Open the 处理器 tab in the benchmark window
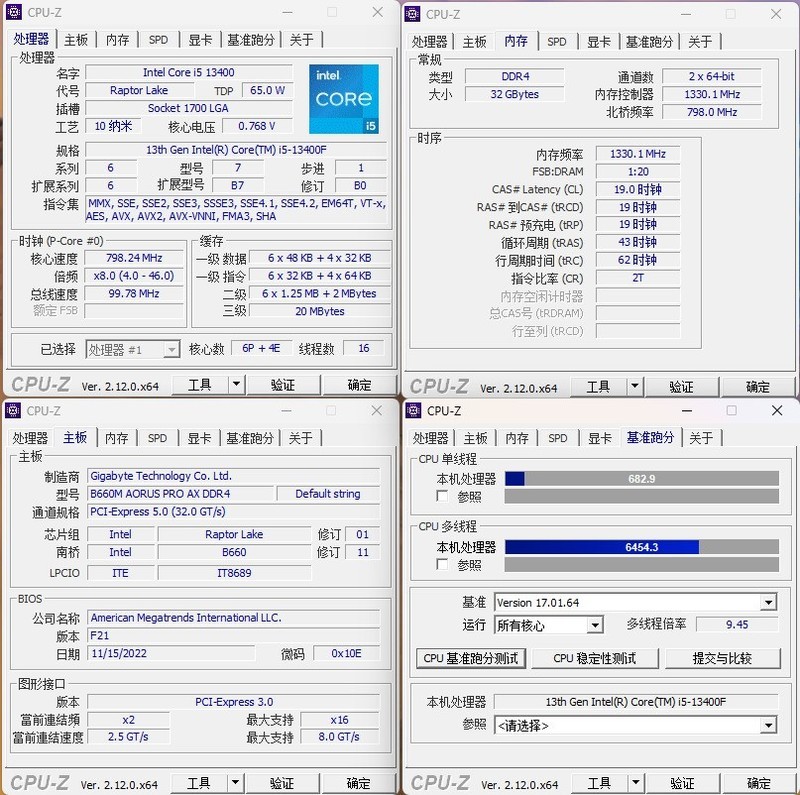The height and width of the screenshot is (795, 800). click(x=431, y=438)
